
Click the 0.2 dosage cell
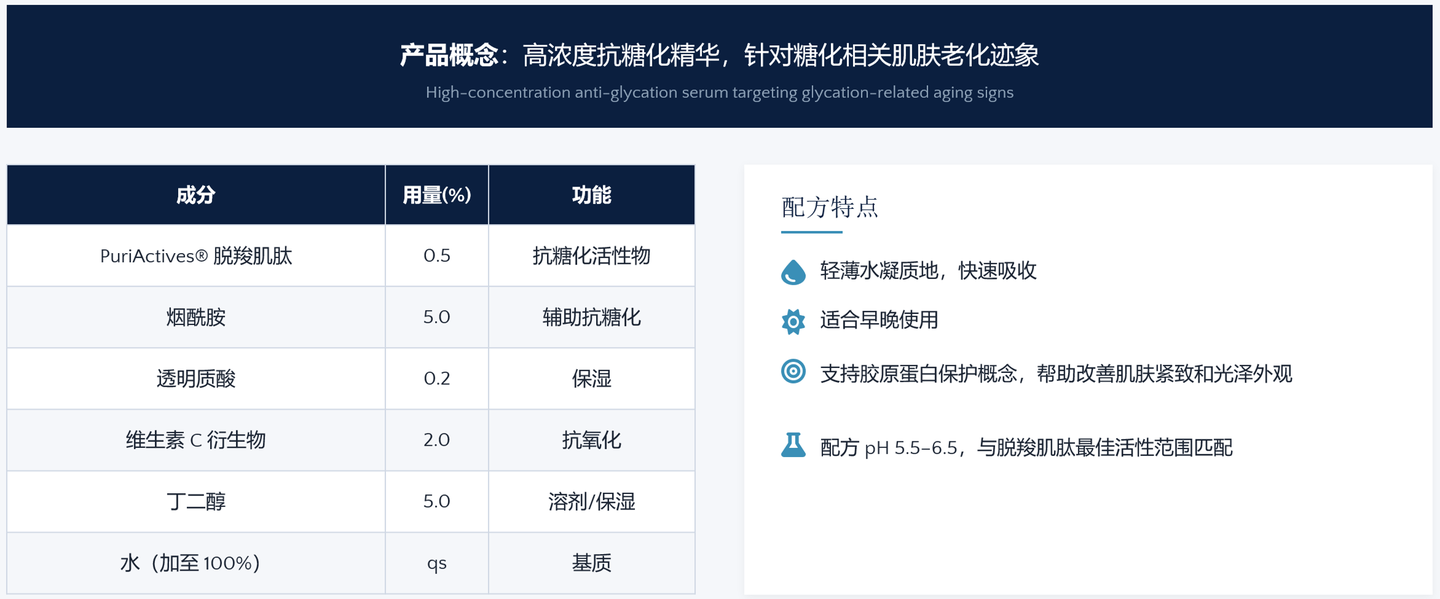[x=437, y=379]
